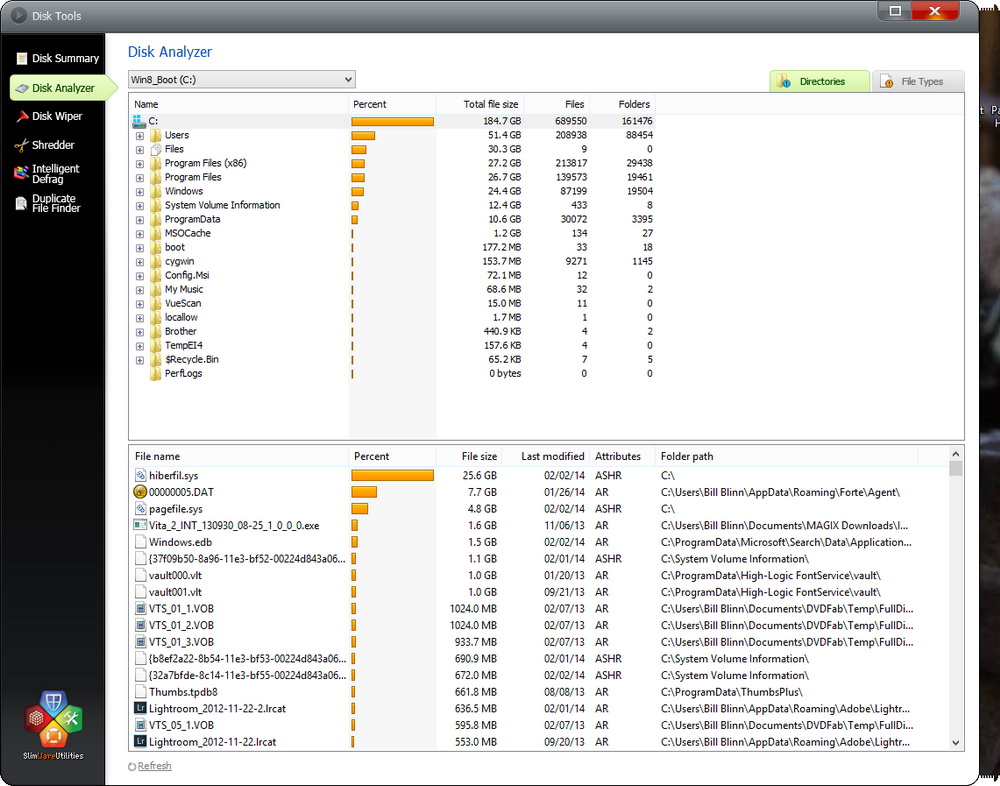Open the Shredder tool
The image size is (1000, 786).
click(45, 145)
